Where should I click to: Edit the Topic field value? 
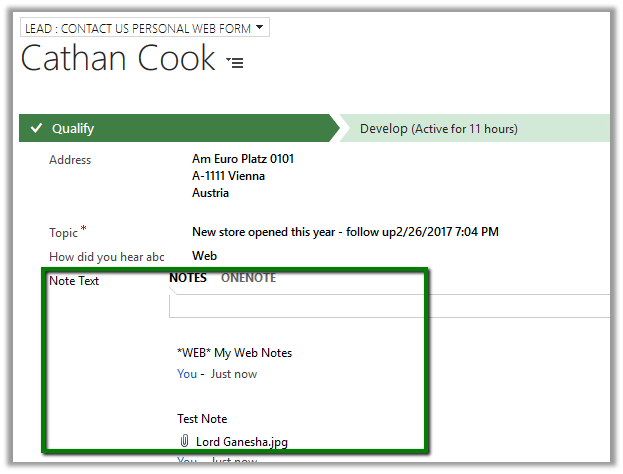(x=344, y=232)
